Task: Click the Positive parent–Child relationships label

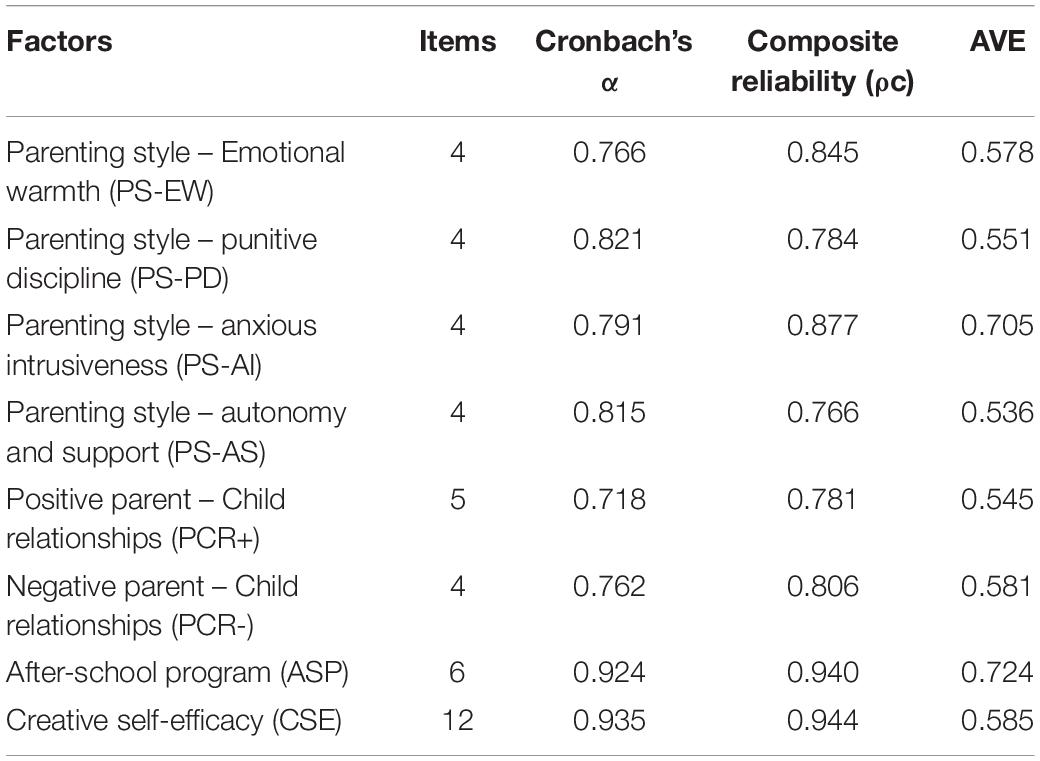Action: pos(146,519)
